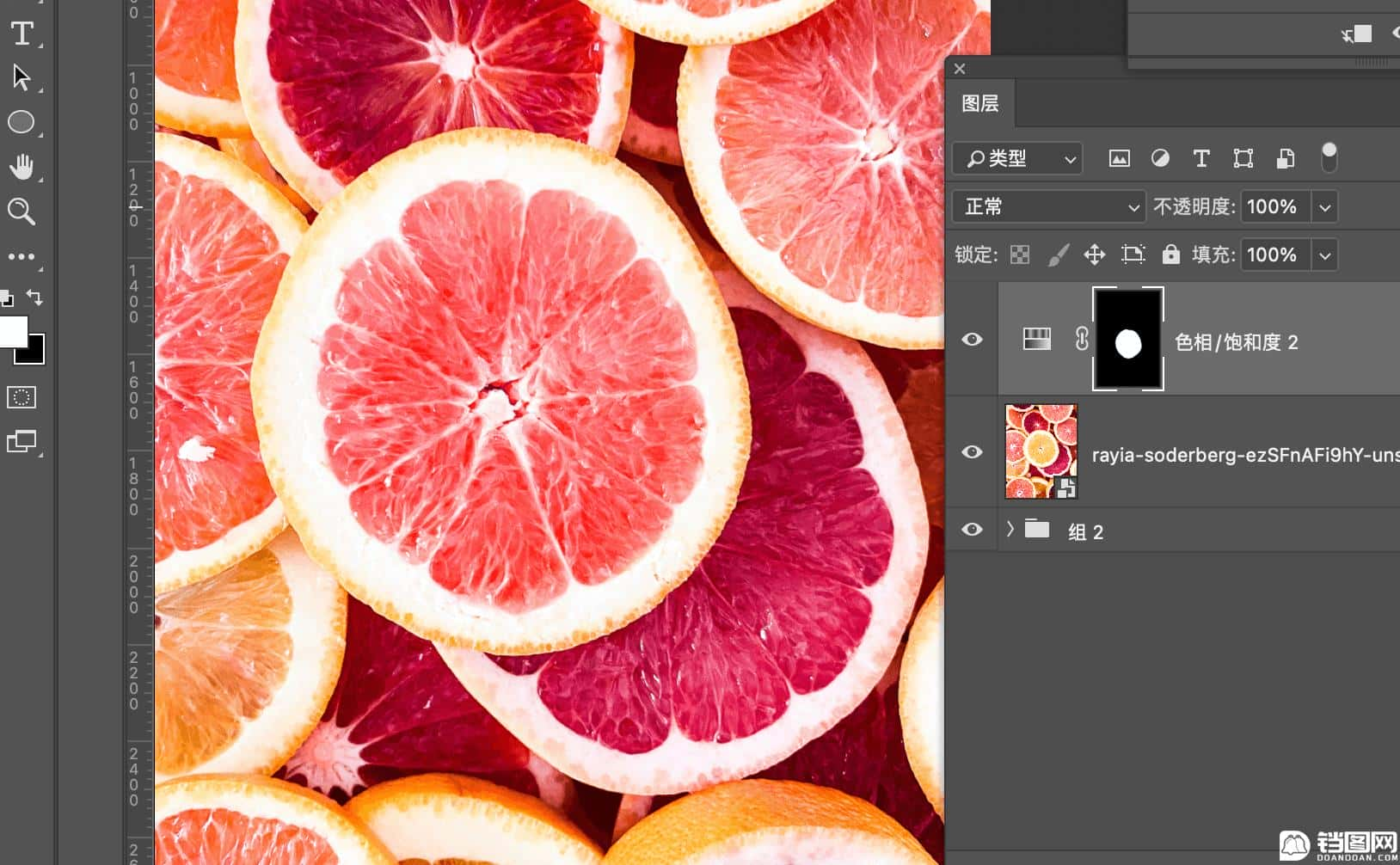
Task: Select the Path Selection arrow tool
Action: coord(21,77)
